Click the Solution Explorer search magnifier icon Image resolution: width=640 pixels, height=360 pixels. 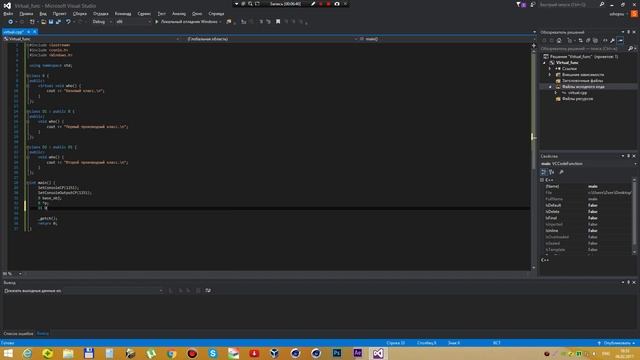tap(630, 49)
